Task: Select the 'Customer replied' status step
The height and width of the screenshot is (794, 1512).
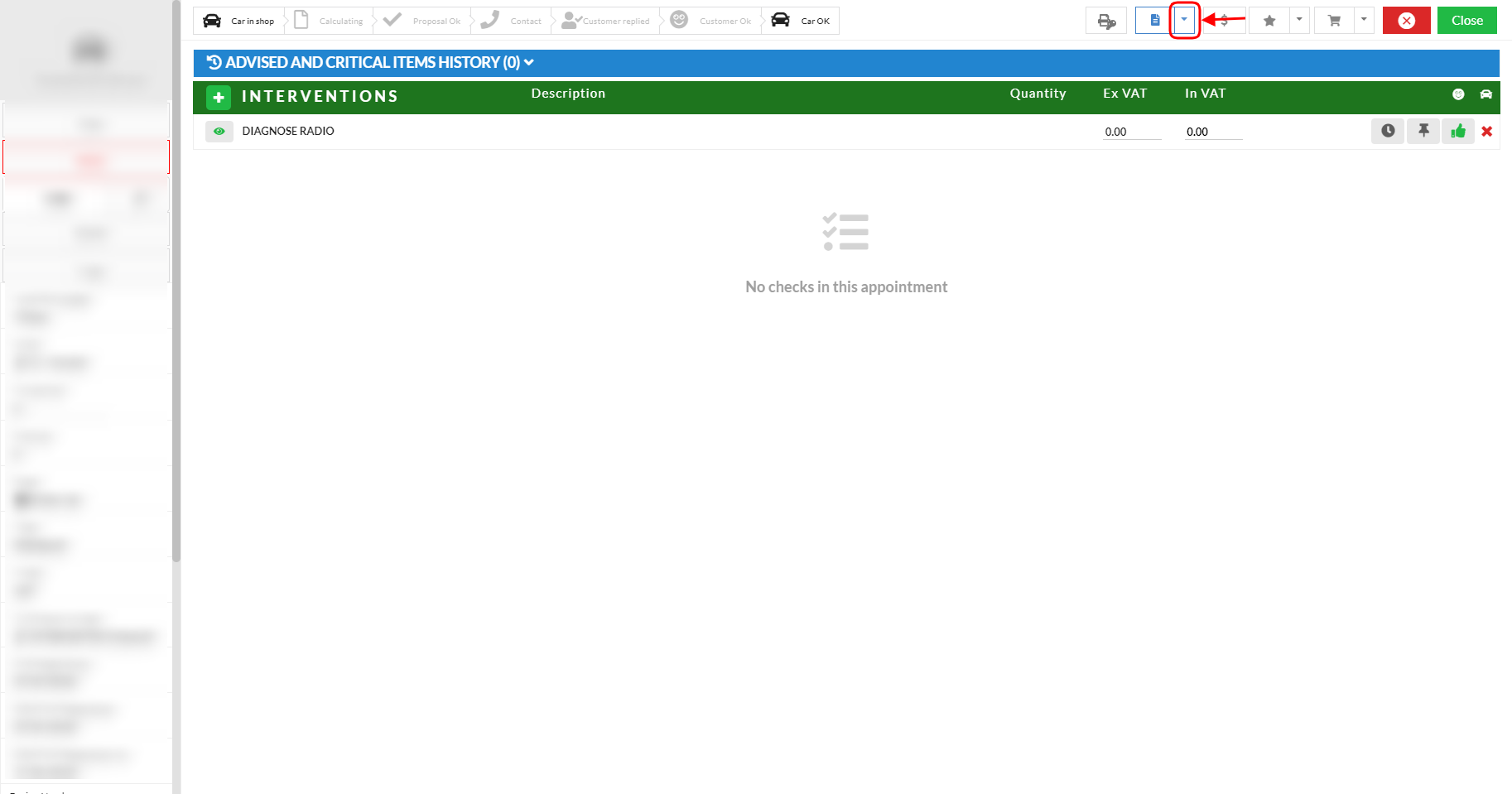Action: (606, 21)
